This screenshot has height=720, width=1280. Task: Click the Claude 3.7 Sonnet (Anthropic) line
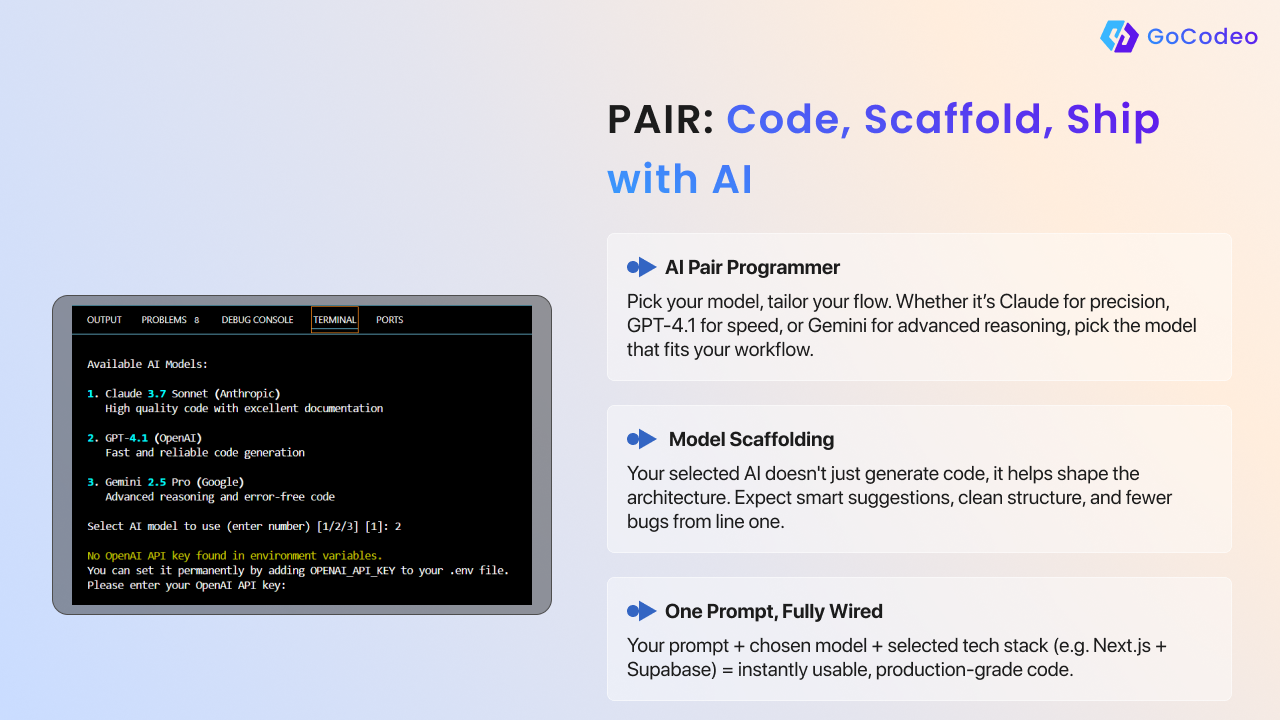(184, 394)
